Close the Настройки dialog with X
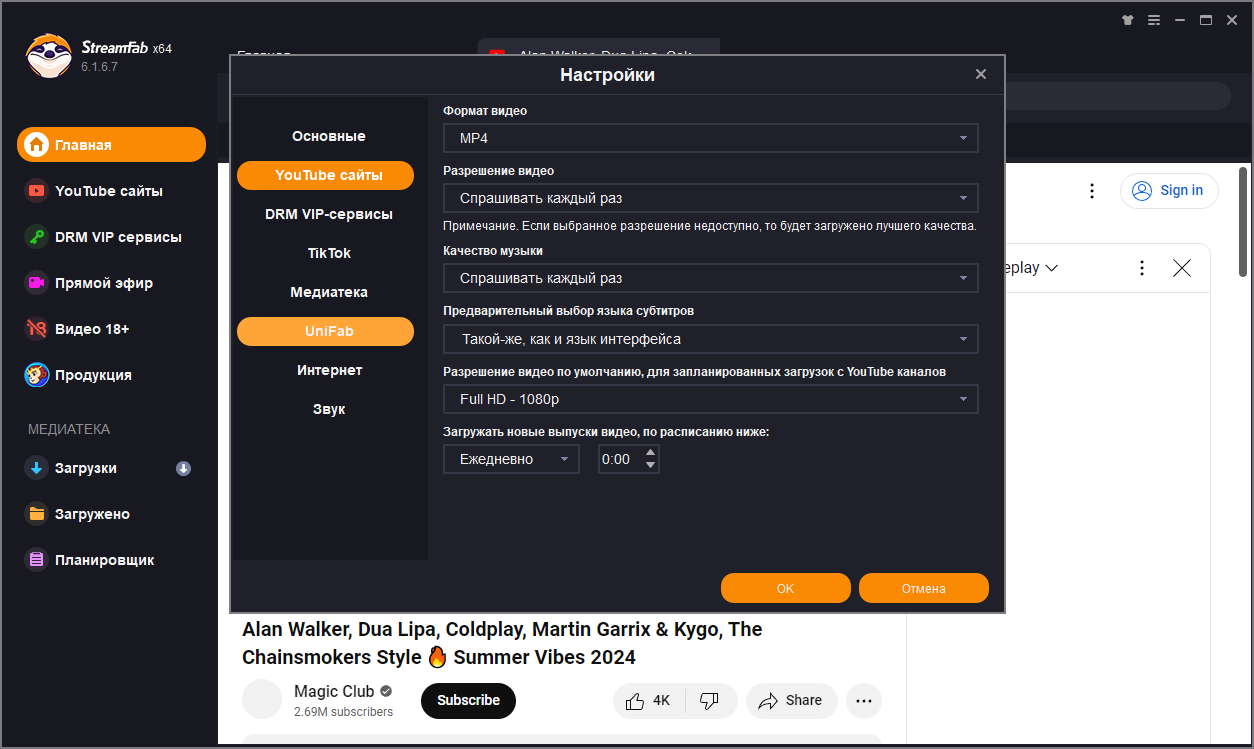 click(980, 74)
